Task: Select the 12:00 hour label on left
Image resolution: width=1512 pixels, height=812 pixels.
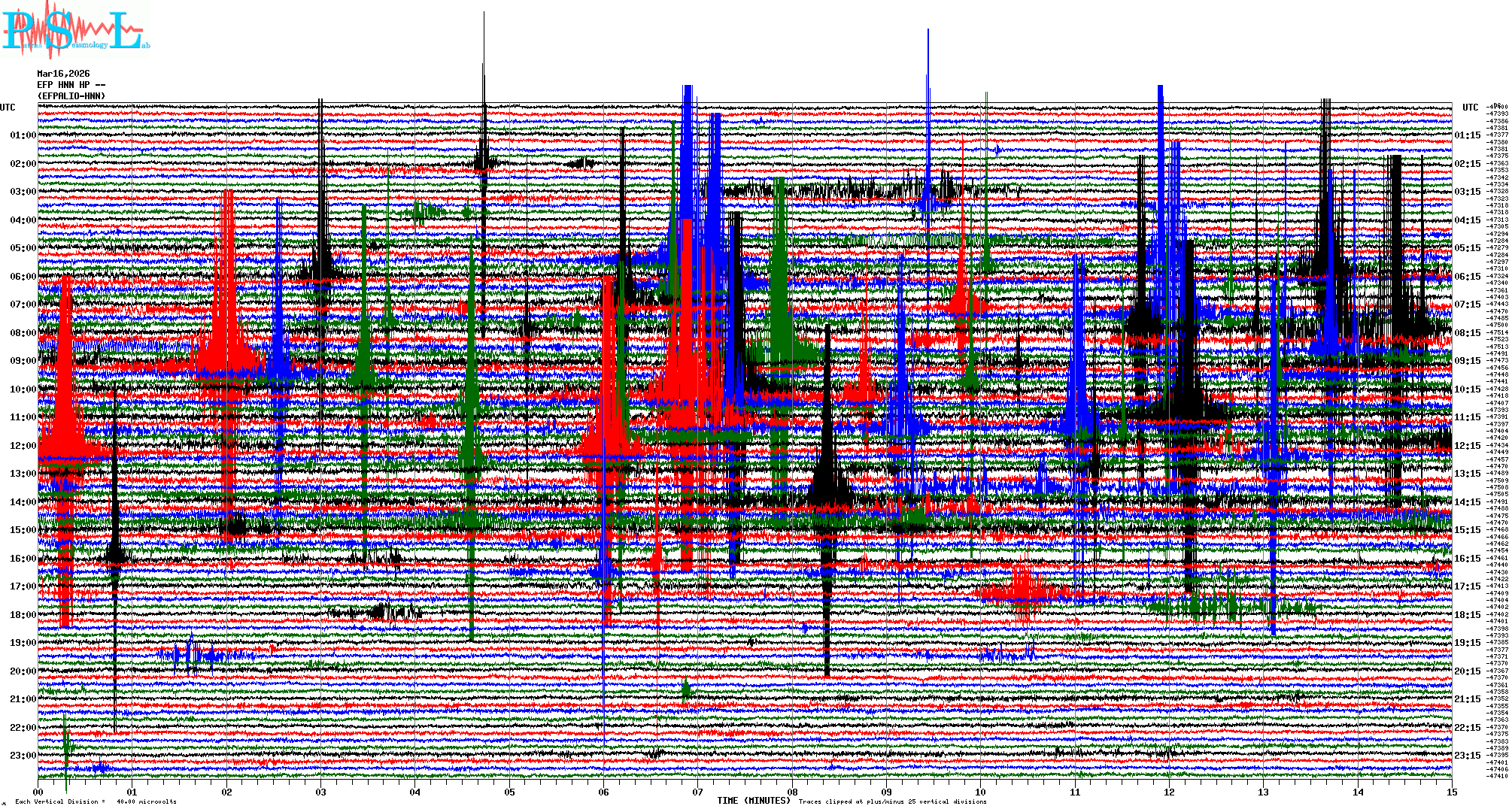Action: point(23,446)
